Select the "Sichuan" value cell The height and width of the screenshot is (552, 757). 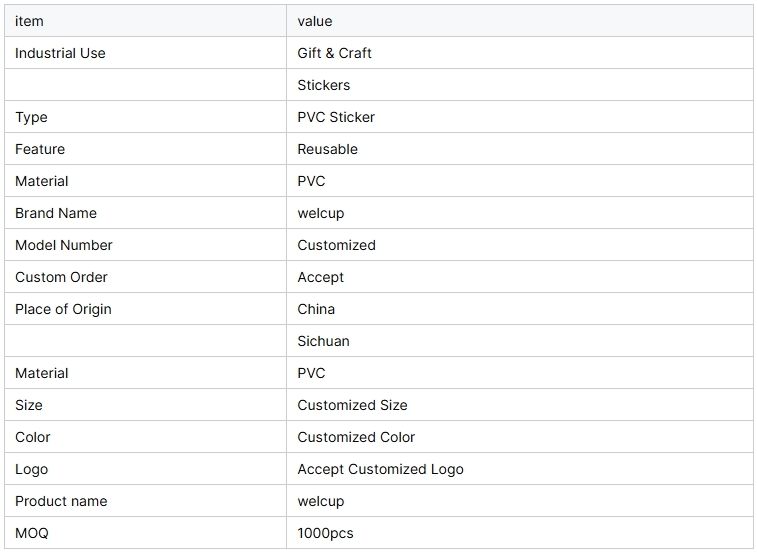click(x=323, y=341)
